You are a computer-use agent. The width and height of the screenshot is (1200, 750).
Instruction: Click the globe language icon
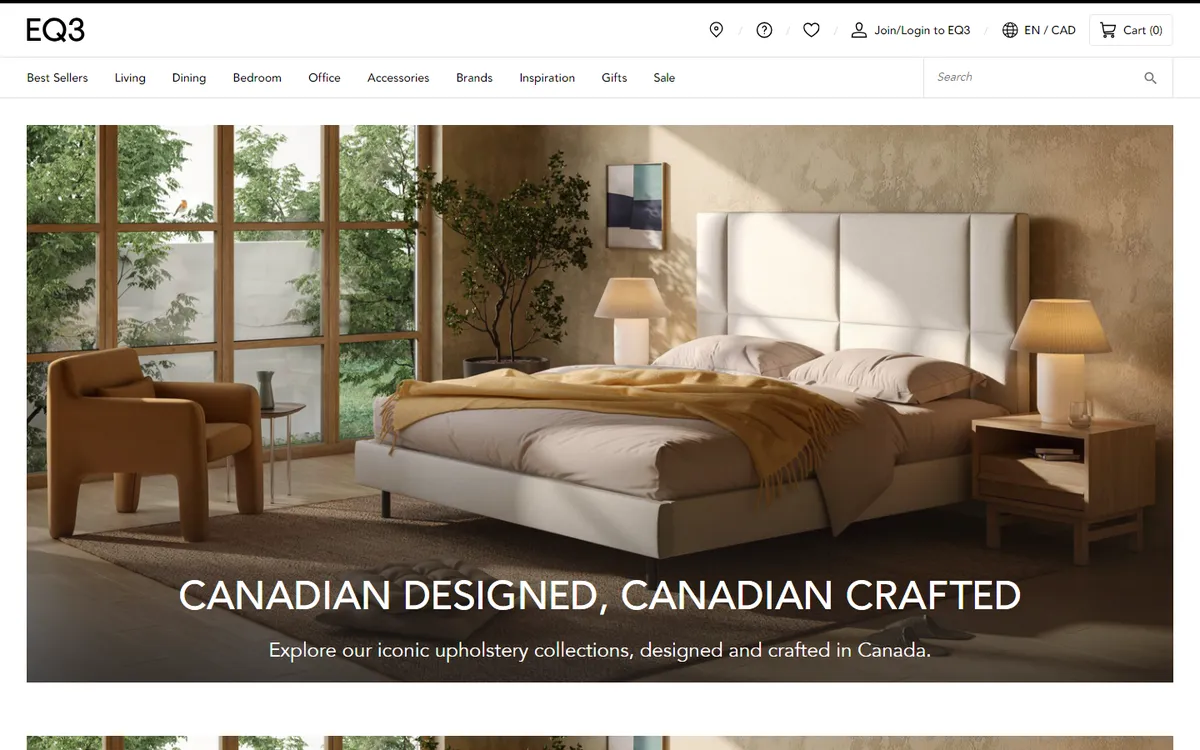[1010, 30]
